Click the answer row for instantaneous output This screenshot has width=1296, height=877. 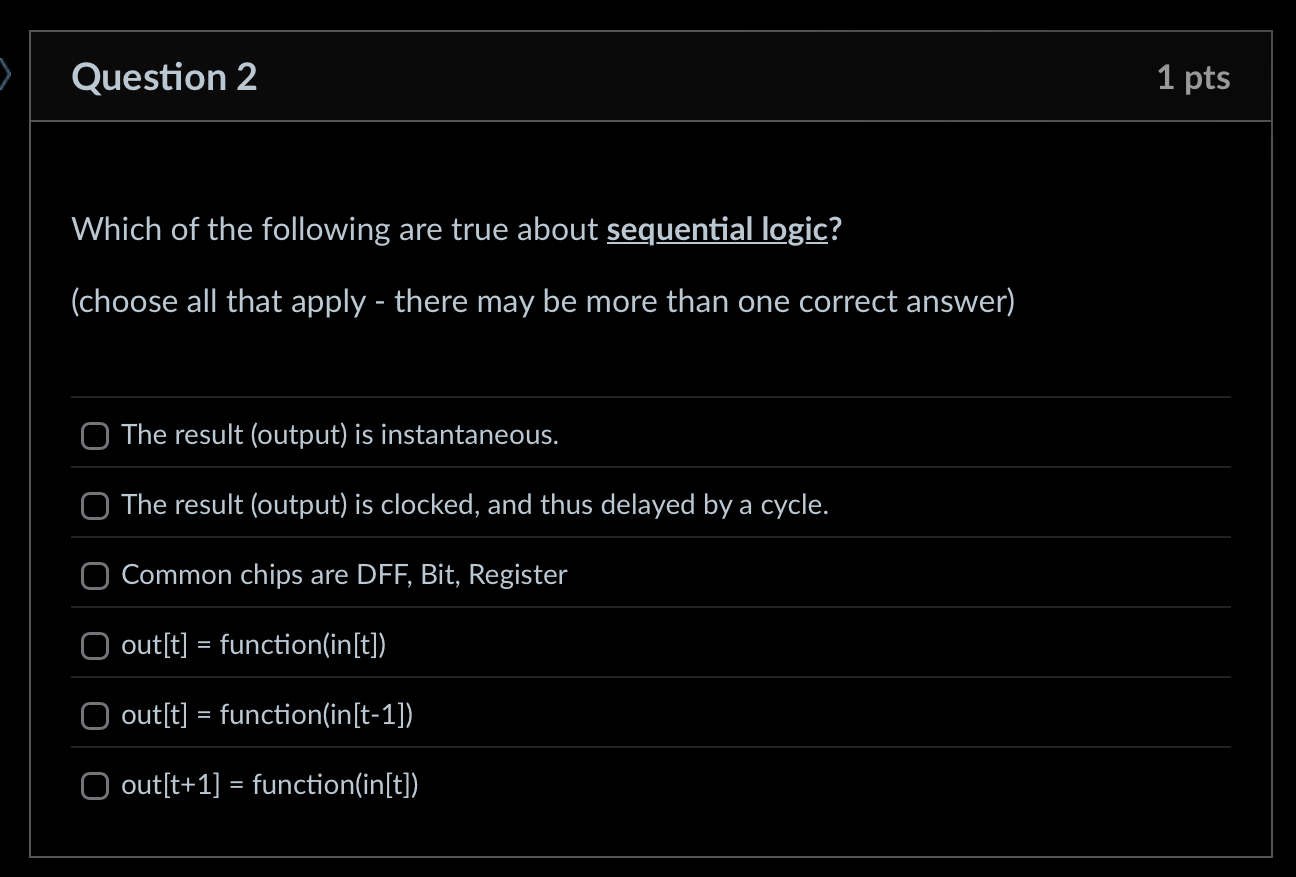tap(339, 435)
